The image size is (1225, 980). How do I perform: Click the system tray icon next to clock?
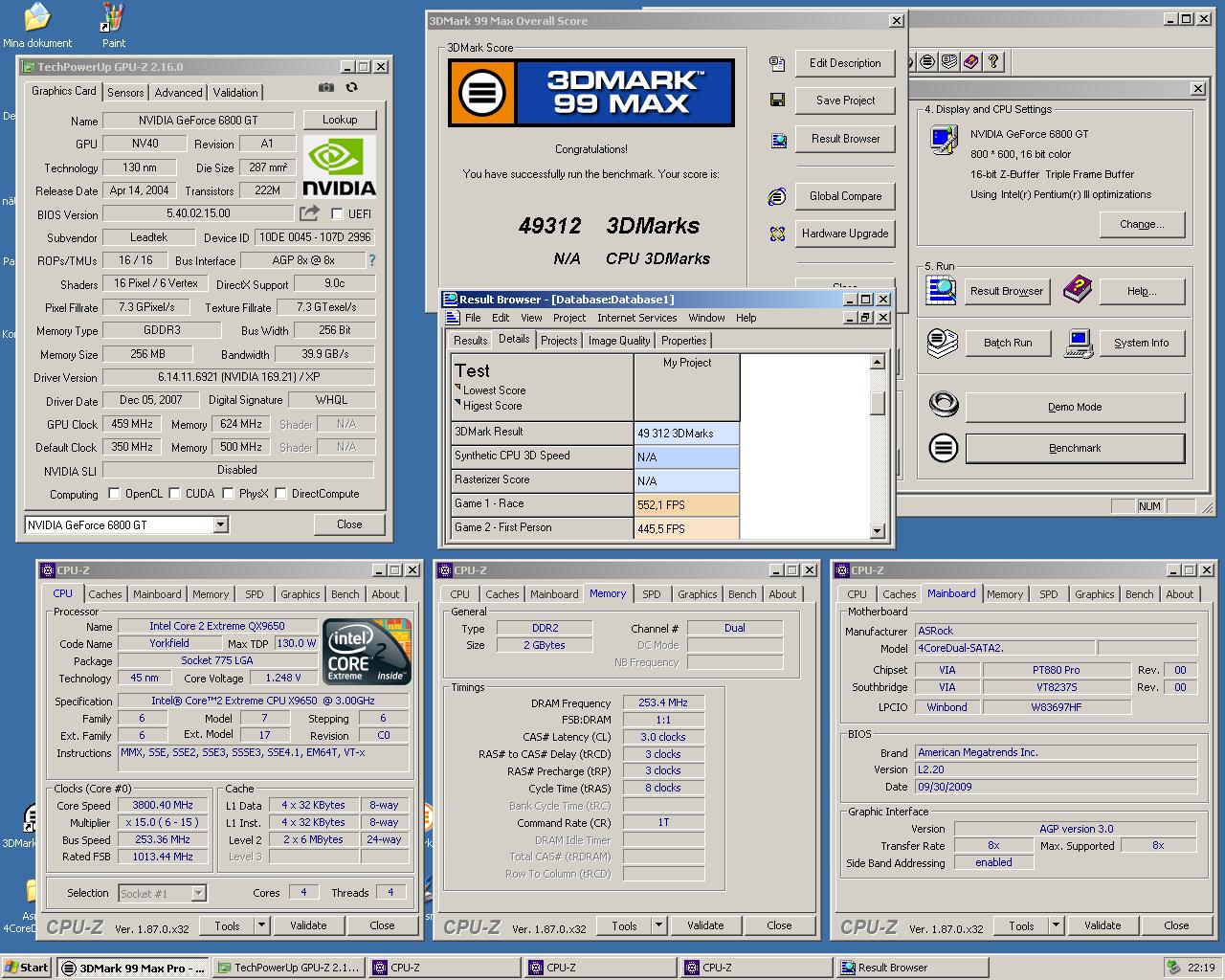pos(1173,967)
